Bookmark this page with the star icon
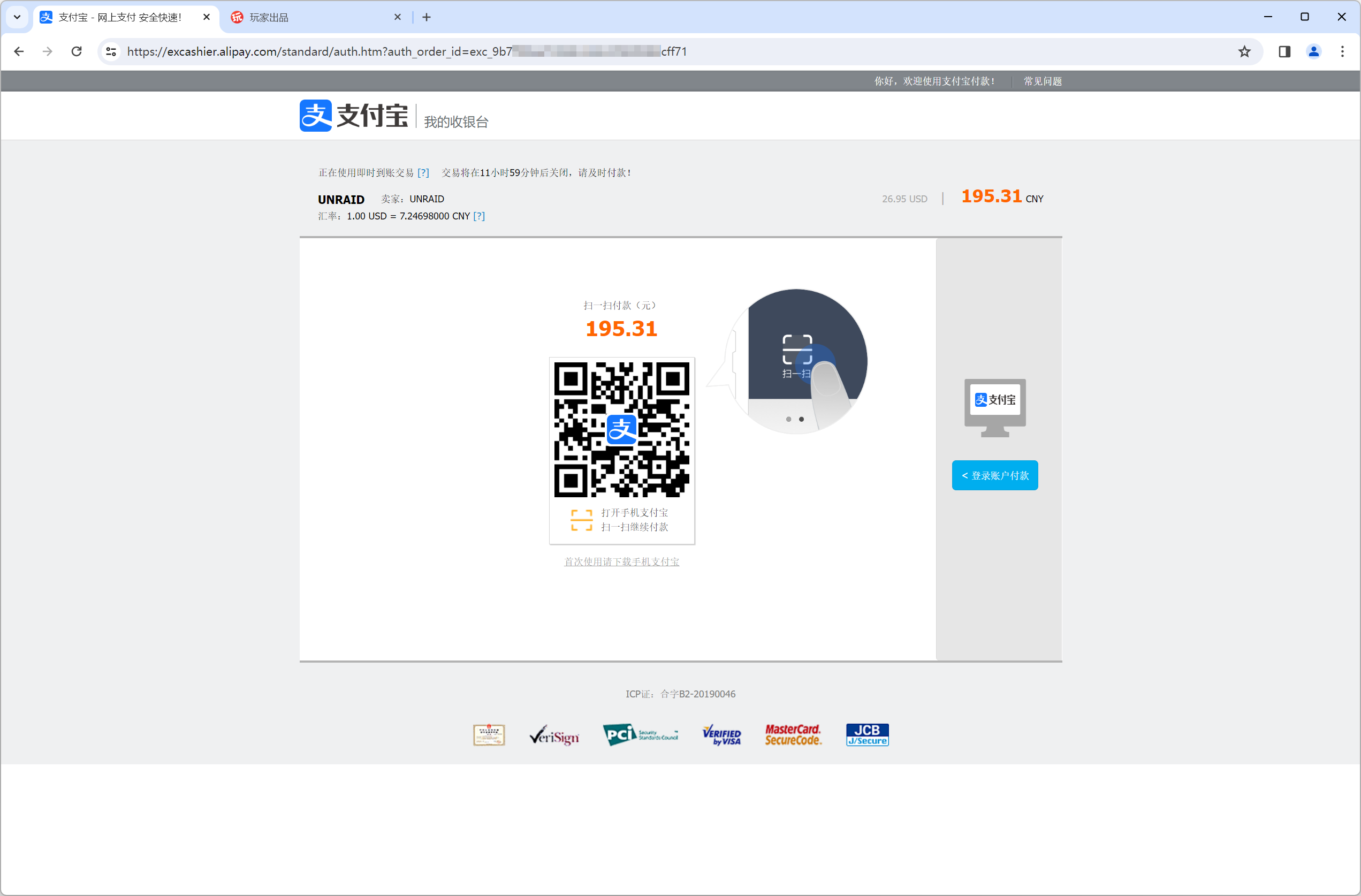The width and height of the screenshot is (1361, 896). (1244, 51)
